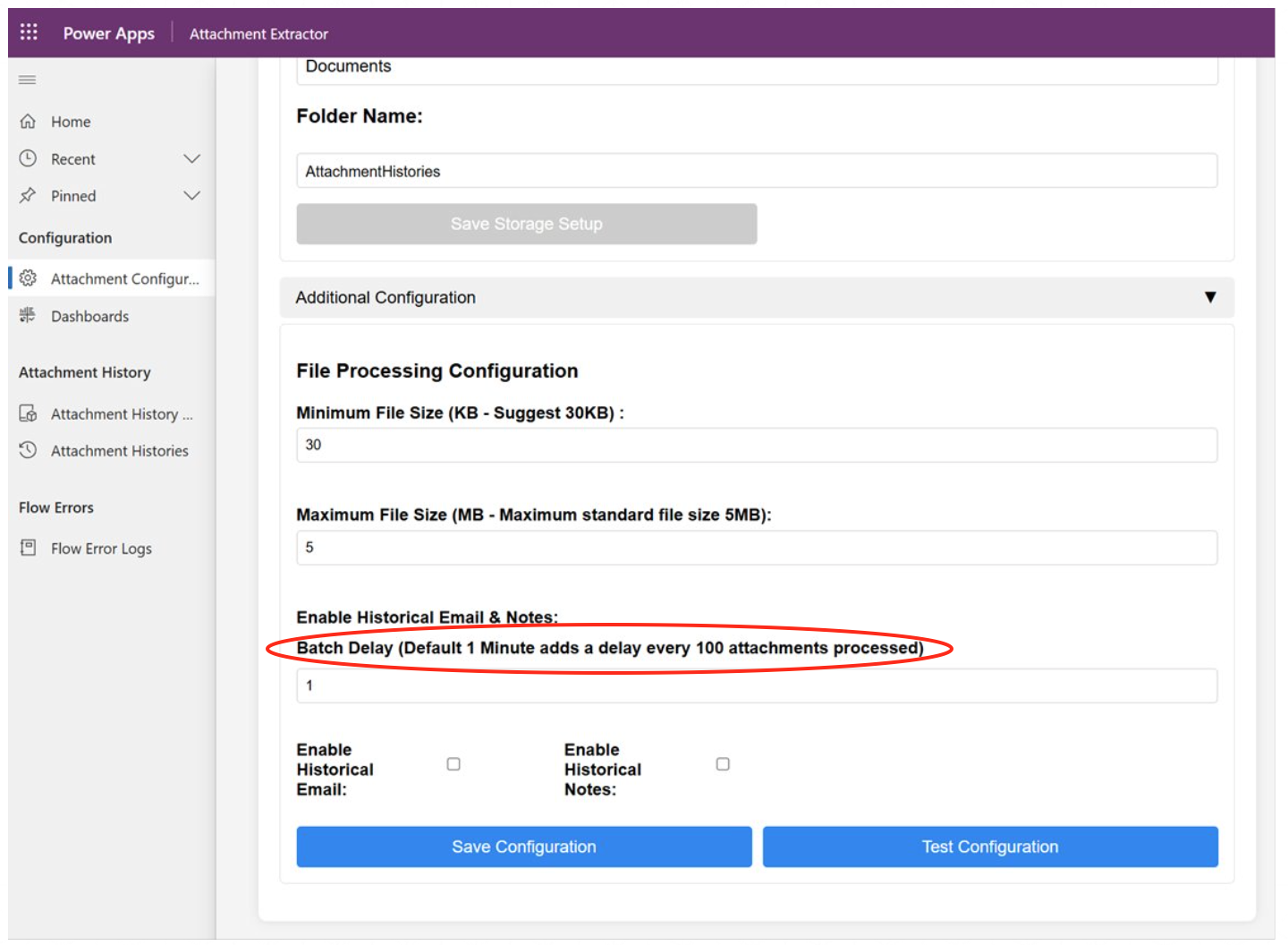Select Flow Error Logs in navigation
1288x945 pixels.
pyautogui.click(x=101, y=549)
